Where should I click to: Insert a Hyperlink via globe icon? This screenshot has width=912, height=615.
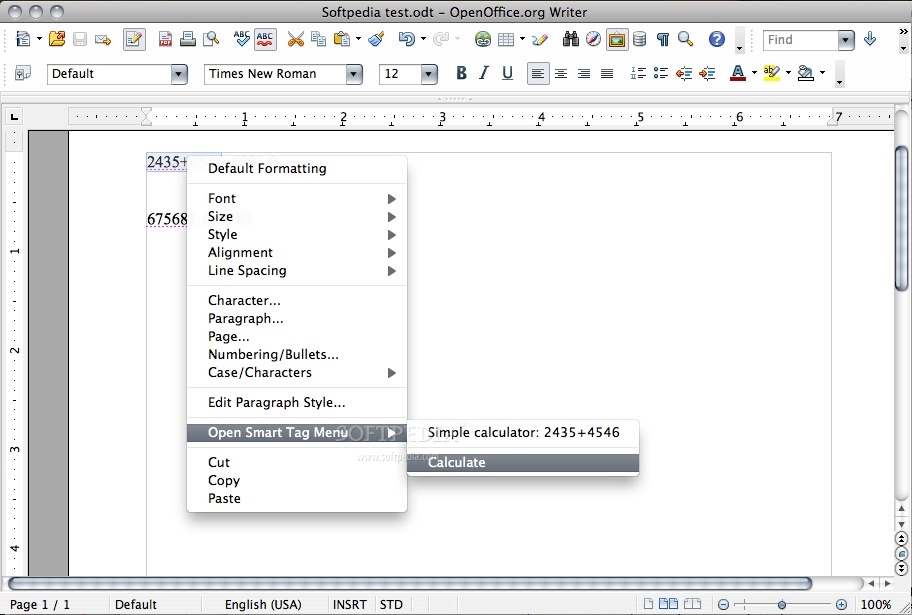[482, 39]
